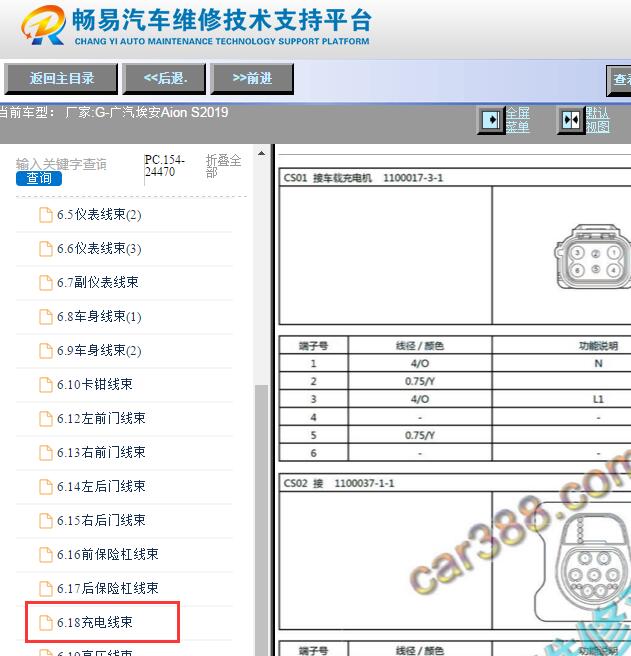Click the CS01 接车载充电机 heading
This screenshot has width=631, height=656.
coord(363,178)
